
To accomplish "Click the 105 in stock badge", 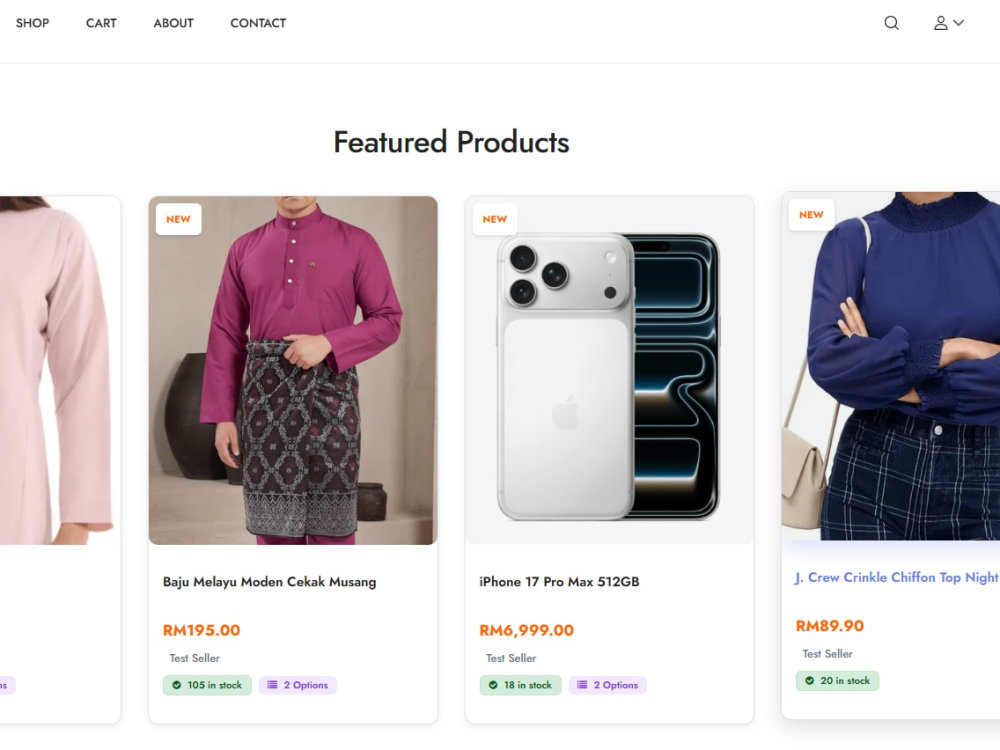I will click(207, 685).
